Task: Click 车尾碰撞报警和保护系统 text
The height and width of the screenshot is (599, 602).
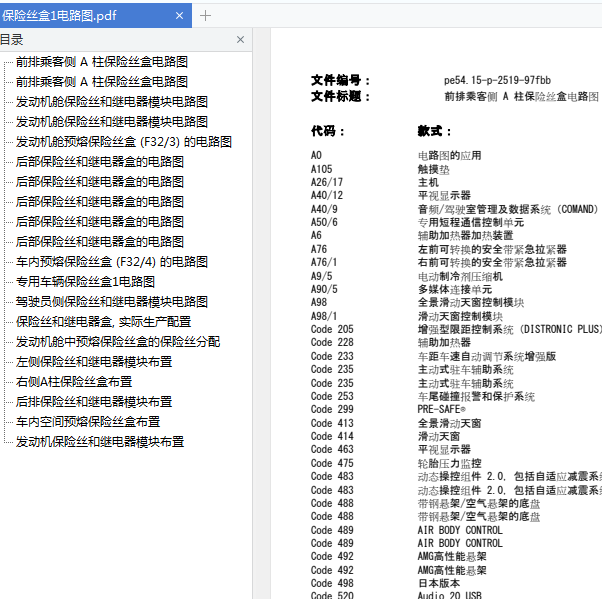Action: pyautogui.click(x=476, y=397)
